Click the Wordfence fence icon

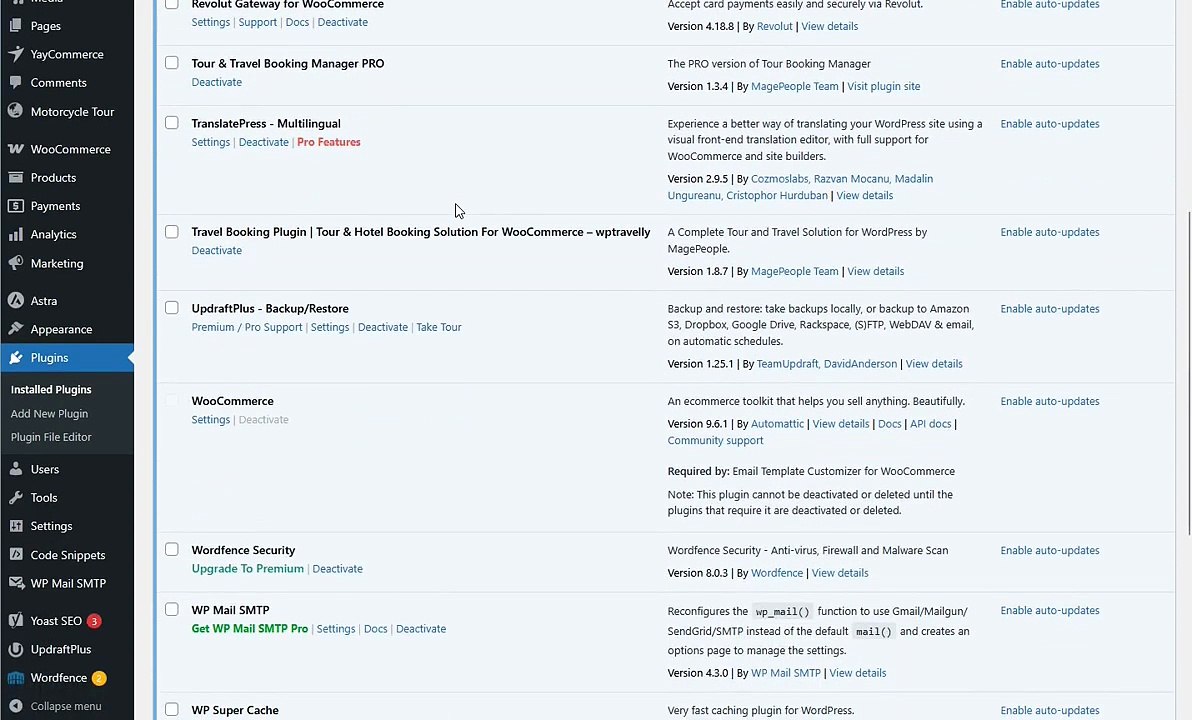pyautogui.click(x=15, y=677)
